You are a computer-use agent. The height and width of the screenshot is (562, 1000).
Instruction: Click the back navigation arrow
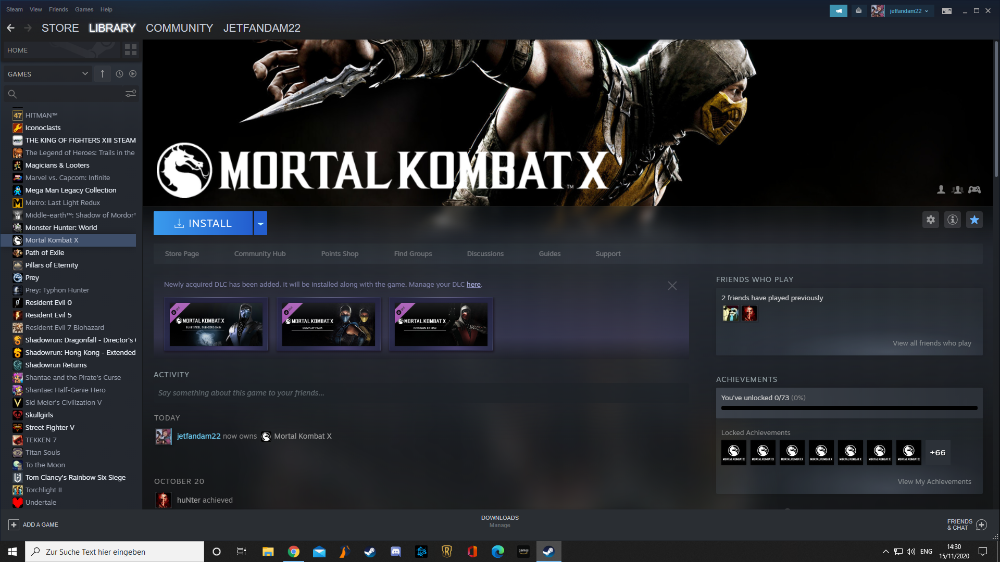10,28
